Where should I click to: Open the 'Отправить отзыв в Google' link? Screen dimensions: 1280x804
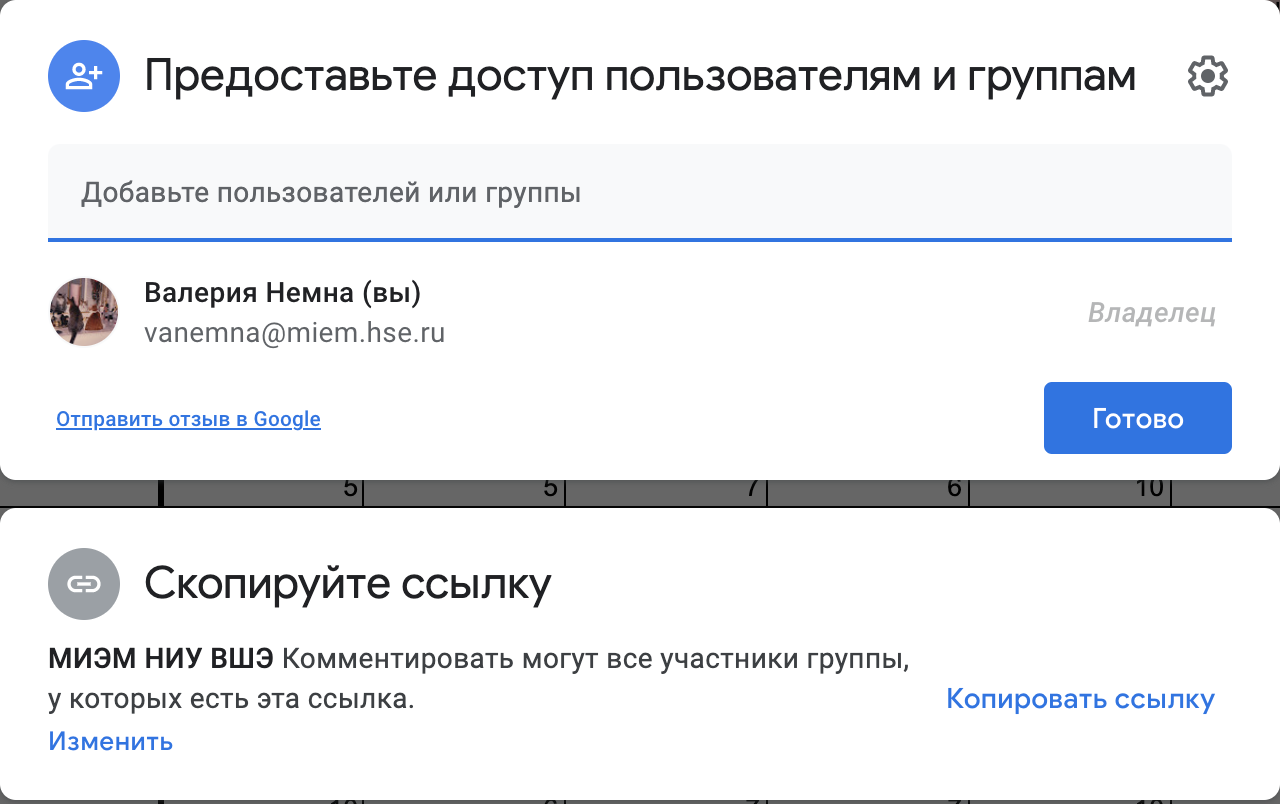188,419
